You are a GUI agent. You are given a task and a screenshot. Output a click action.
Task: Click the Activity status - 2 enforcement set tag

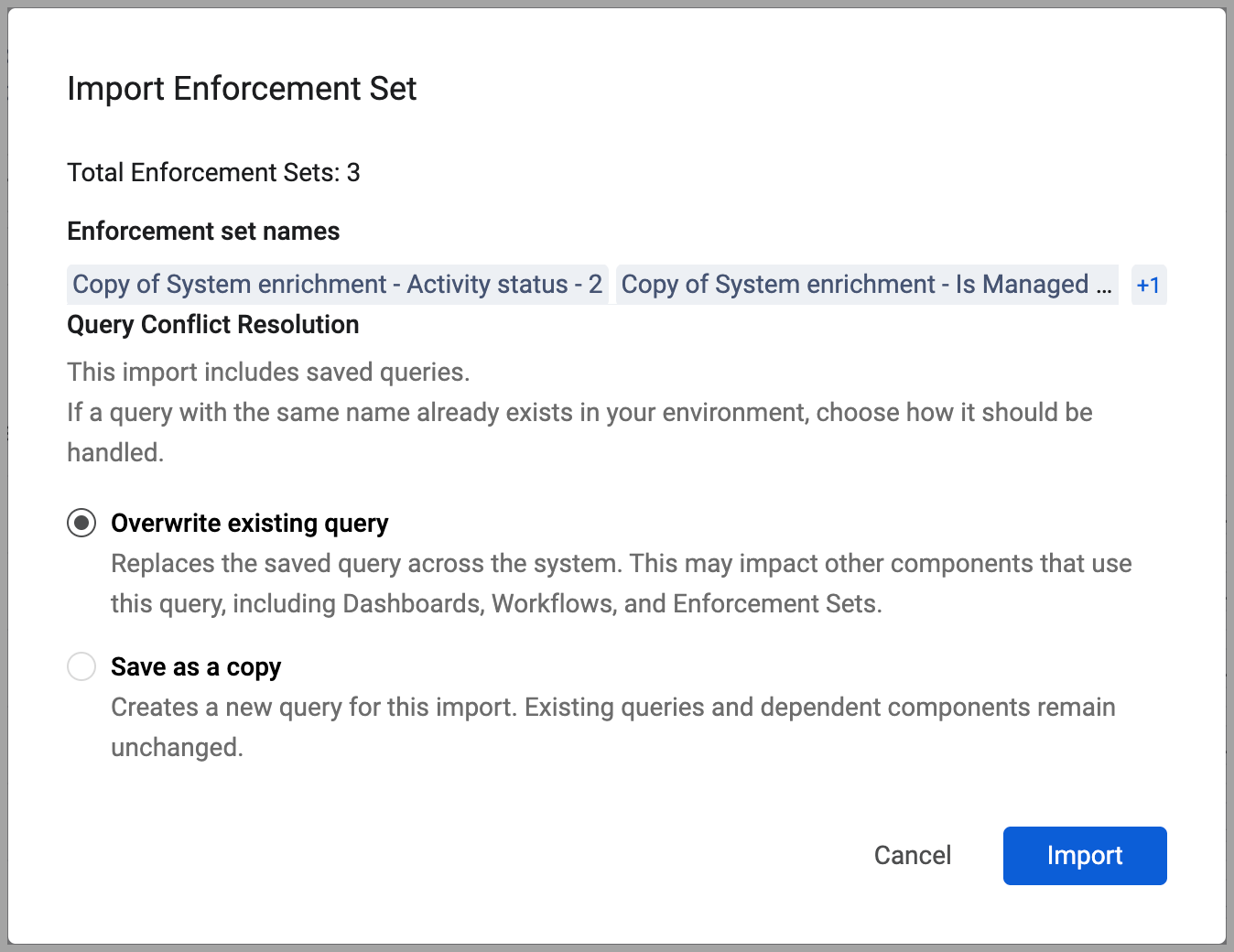tap(337, 285)
